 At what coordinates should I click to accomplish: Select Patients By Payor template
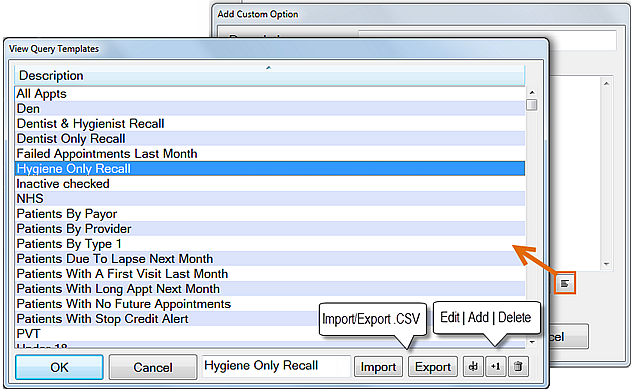point(270,214)
